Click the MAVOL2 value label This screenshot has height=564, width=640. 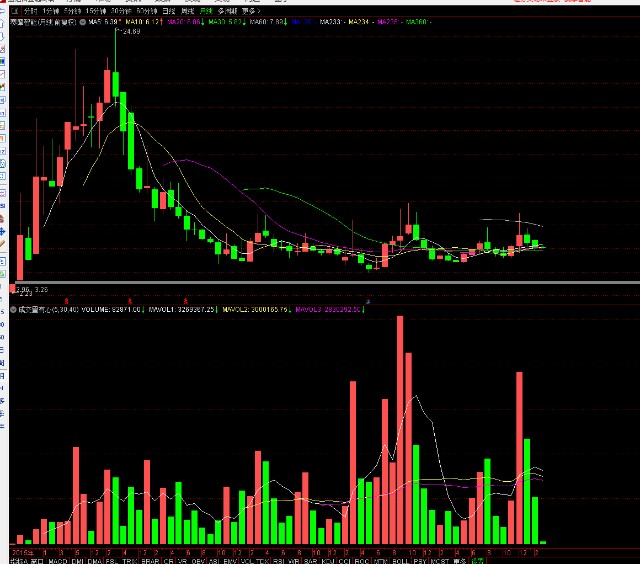pos(256,310)
